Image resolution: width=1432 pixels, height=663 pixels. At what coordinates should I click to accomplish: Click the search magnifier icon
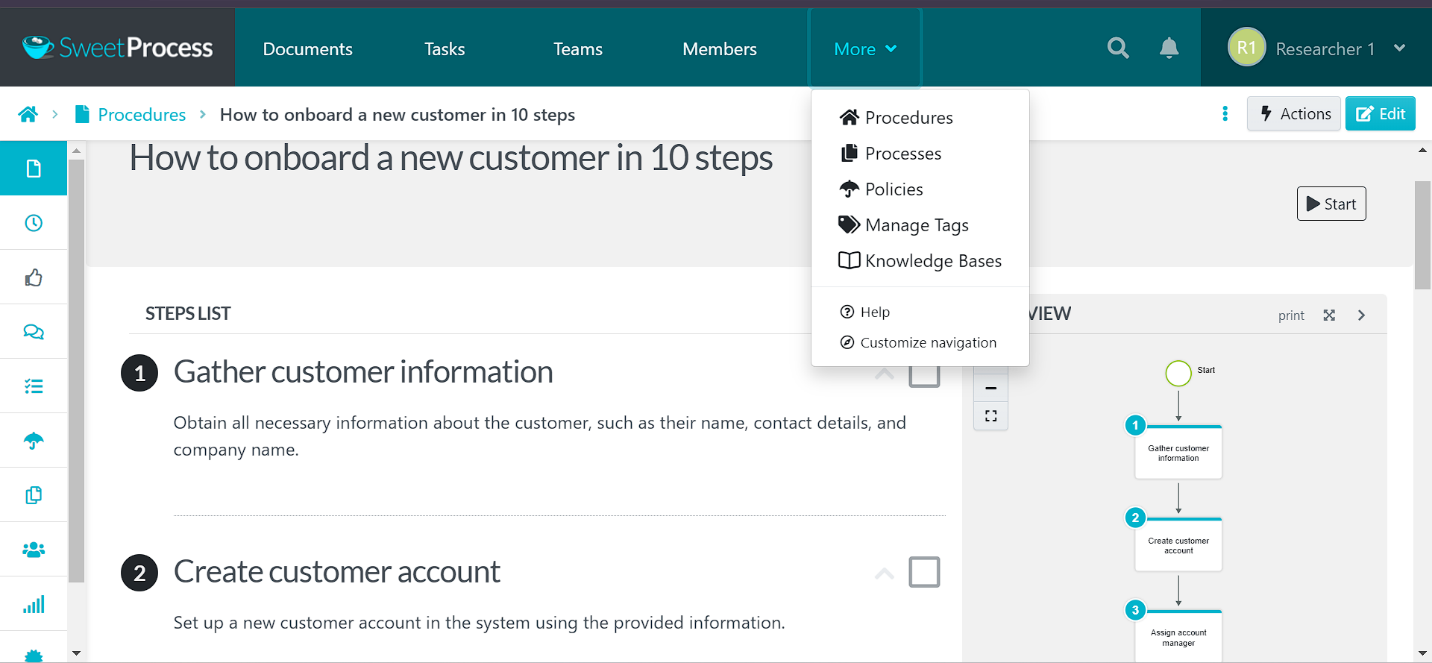pyautogui.click(x=1118, y=48)
